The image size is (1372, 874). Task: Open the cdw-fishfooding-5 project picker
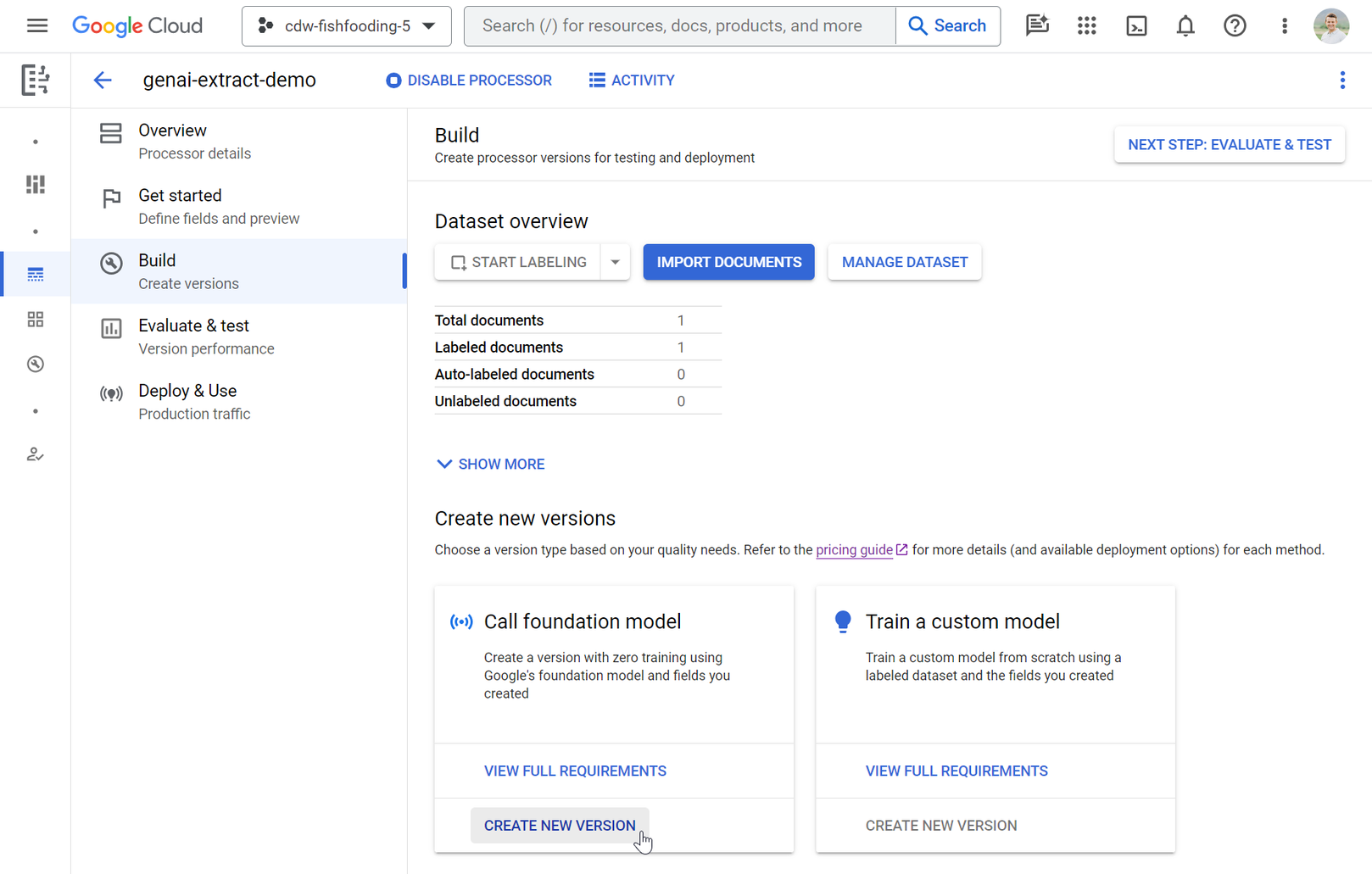346,26
